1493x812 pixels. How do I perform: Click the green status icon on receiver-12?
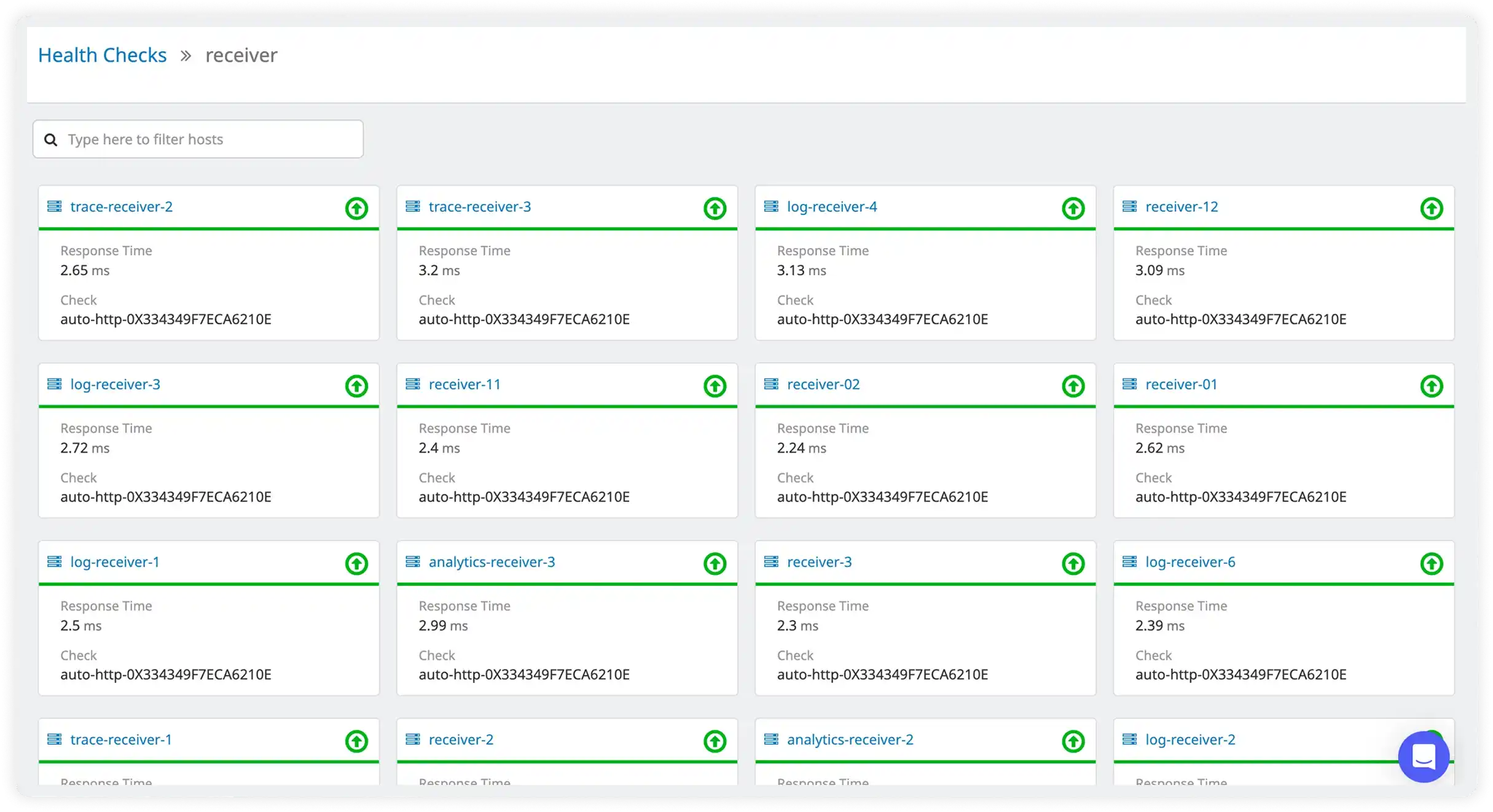click(1431, 208)
